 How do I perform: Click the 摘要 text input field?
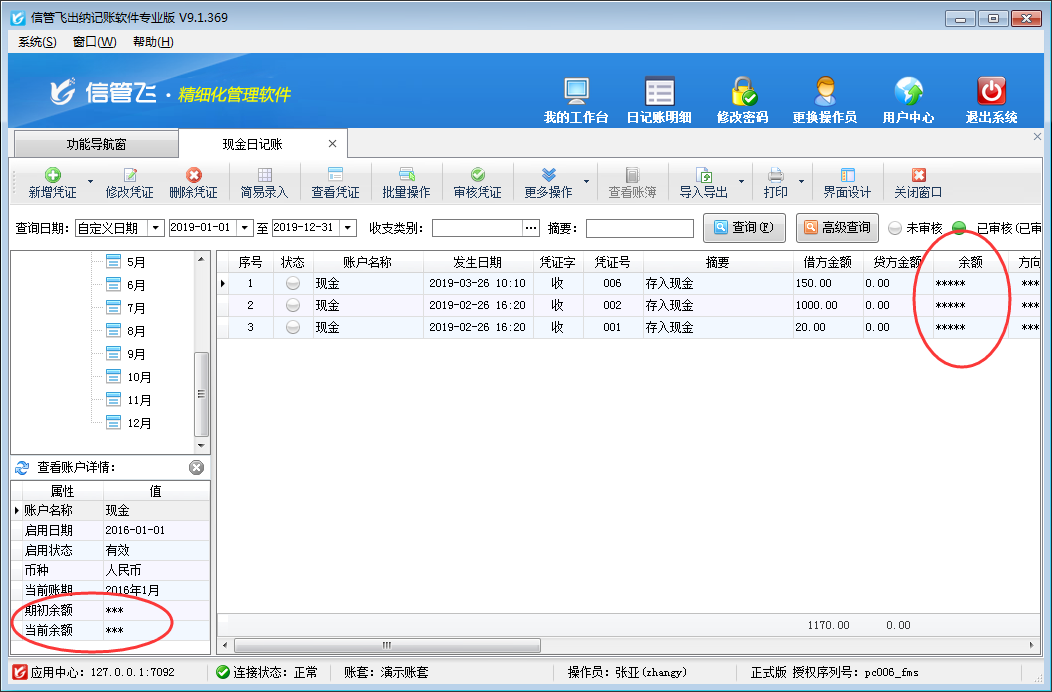pos(639,229)
